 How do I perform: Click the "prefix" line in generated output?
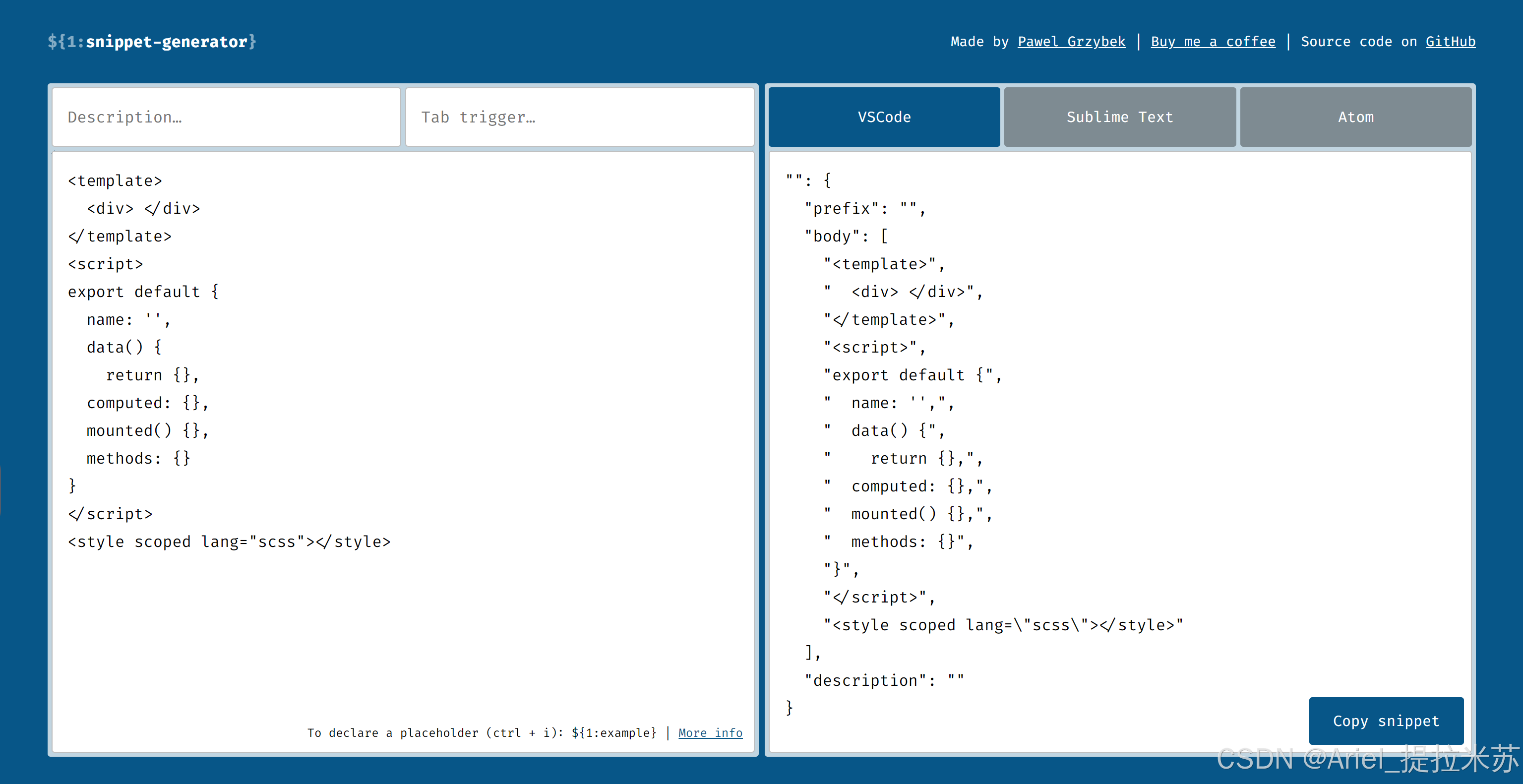pyautogui.click(x=864, y=209)
